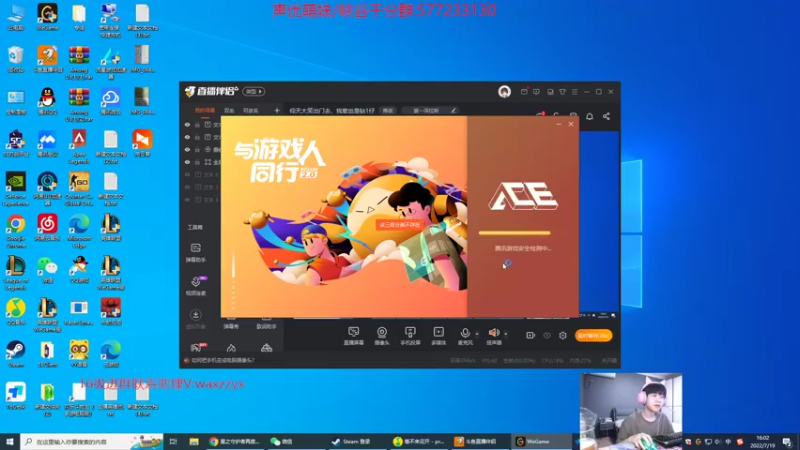
Task: Lock the second source layer
Action: (x=197, y=137)
